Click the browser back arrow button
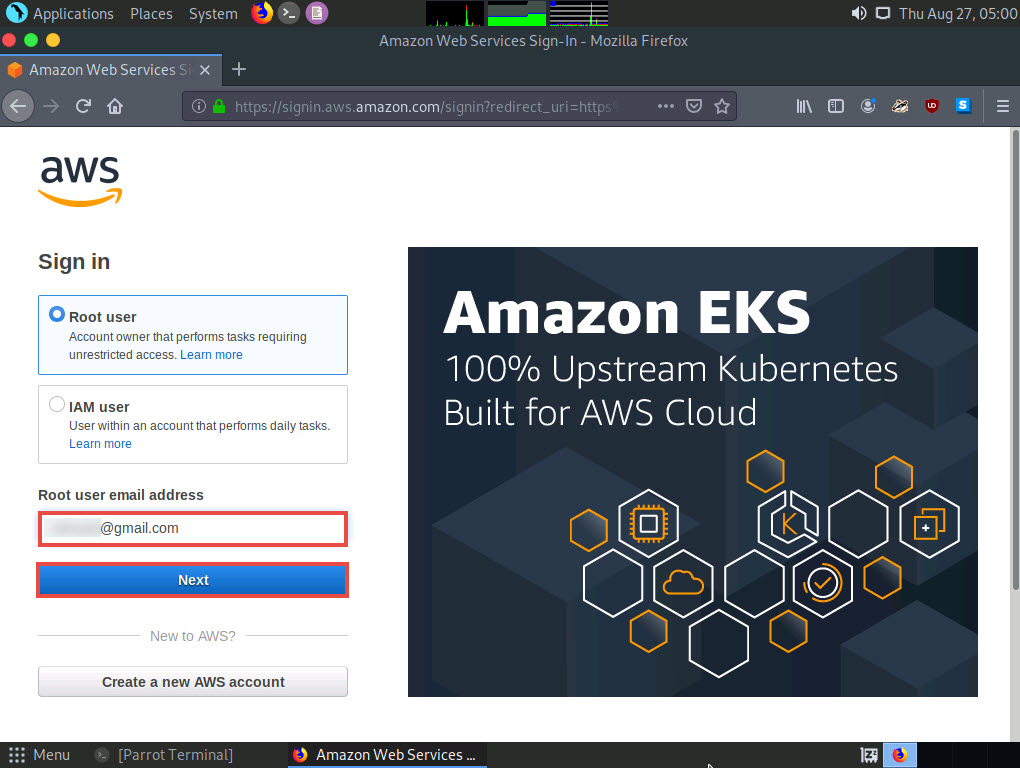Image resolution: width=1020 pixels, height=768 pixels. click(18, 106)
